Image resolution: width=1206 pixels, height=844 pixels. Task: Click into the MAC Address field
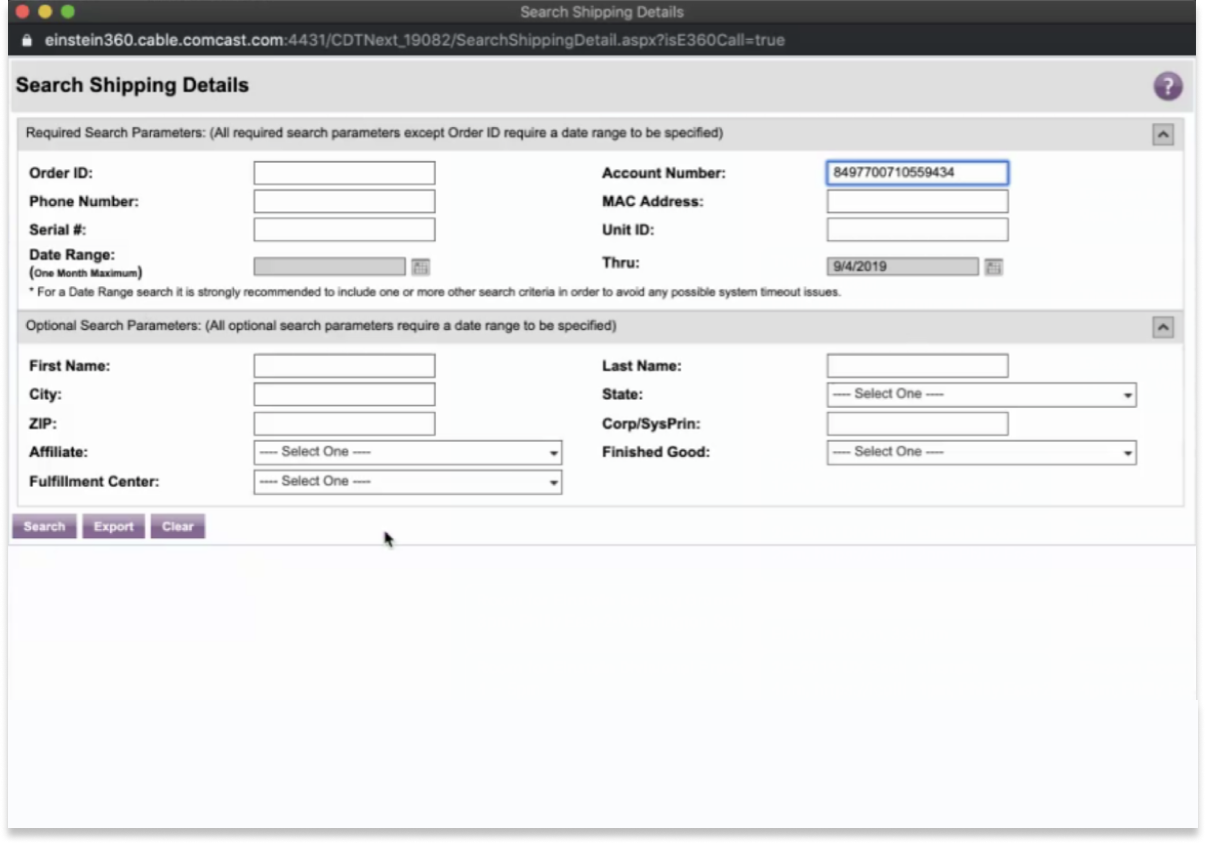coord(917,202)
